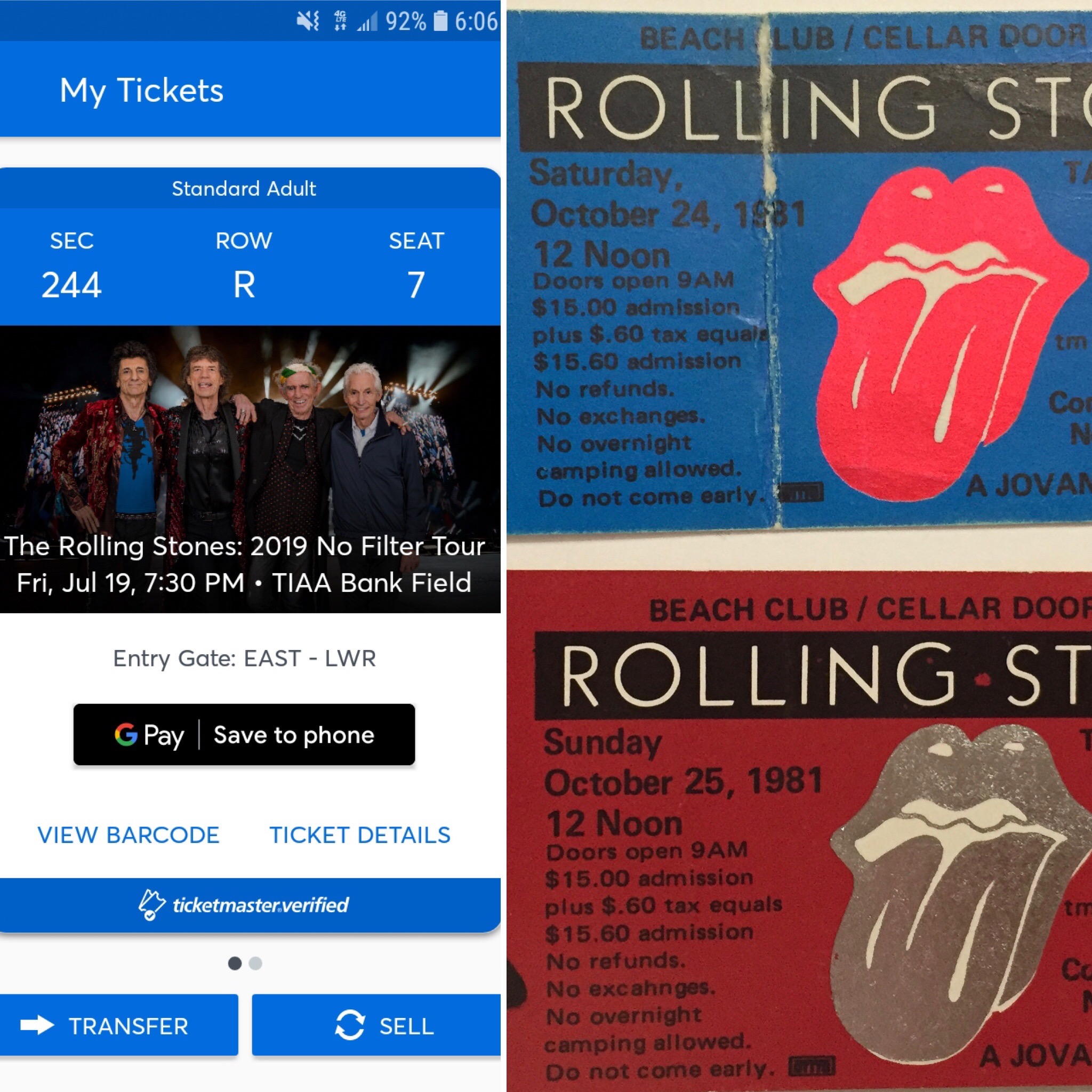Tap the Standard Adult ticket header
Viewport: 1092px width, 1092px height.
coord(244,189)
